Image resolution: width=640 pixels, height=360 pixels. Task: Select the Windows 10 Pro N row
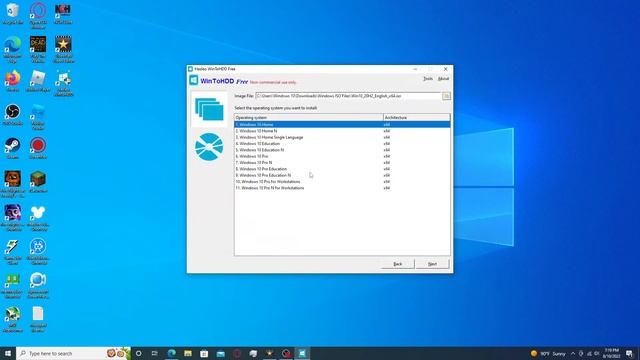click(342, 162)
